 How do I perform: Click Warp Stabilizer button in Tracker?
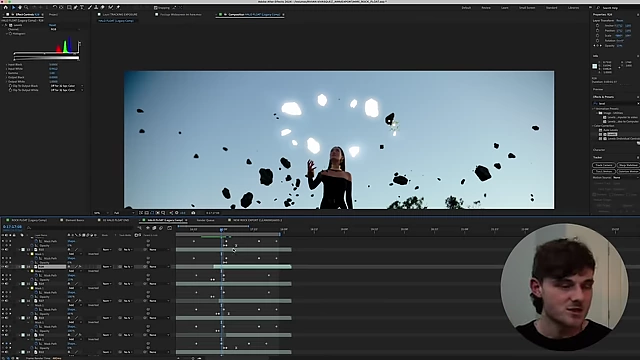[x=628, y=165]
